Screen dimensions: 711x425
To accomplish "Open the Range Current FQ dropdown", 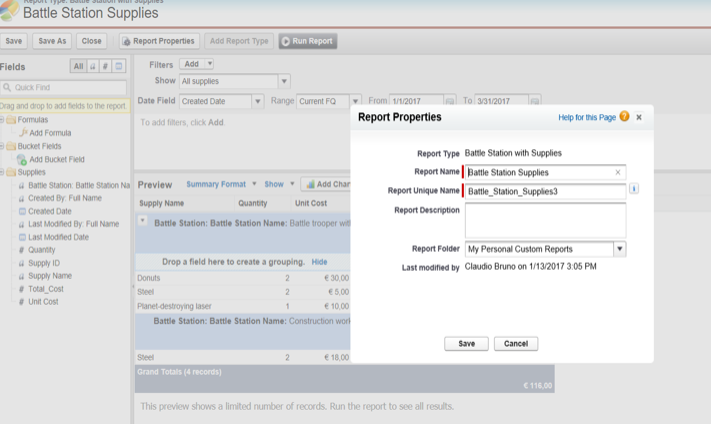I will point(356,101).
